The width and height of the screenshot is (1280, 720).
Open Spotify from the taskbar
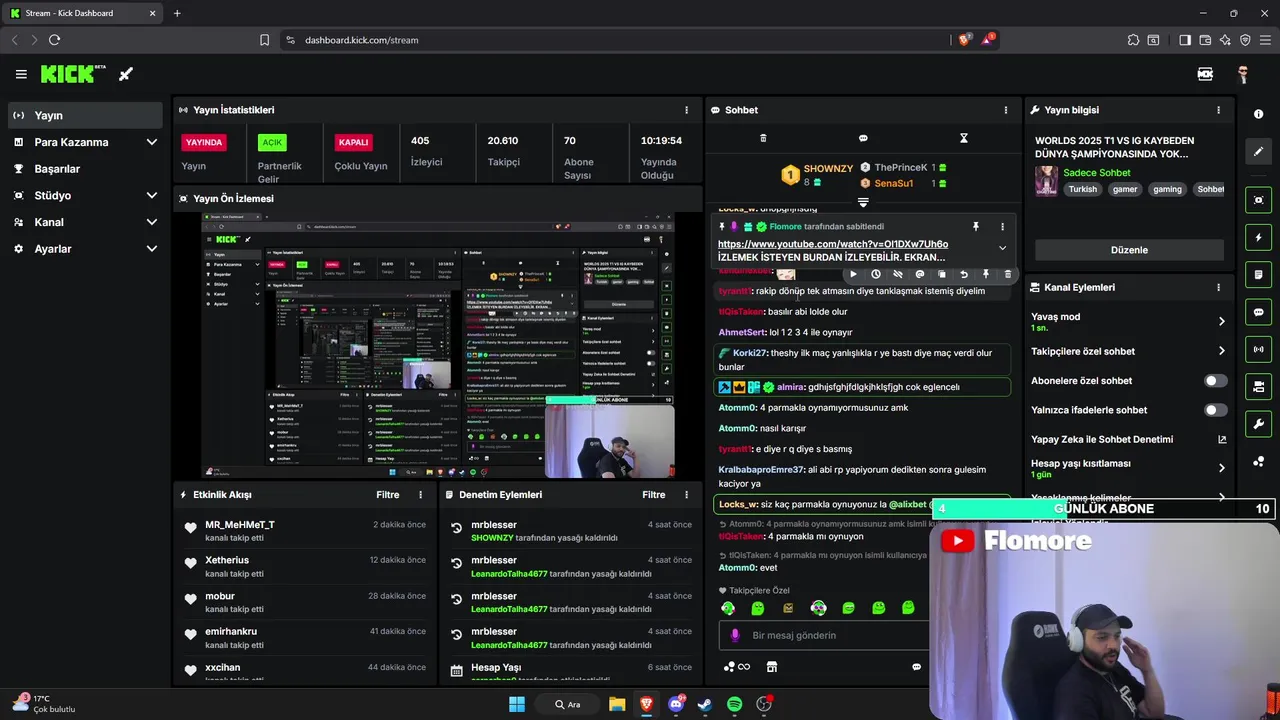click(735, 705)
